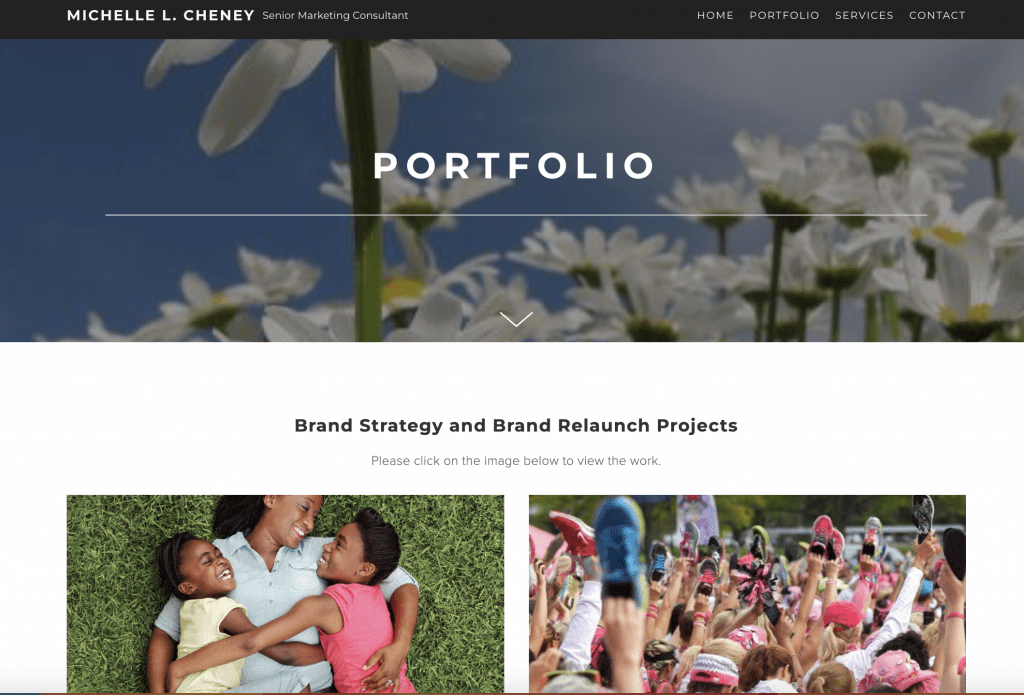Open the SERVICES navigation item
This screenshot has width=1024, height=695.
864,15
